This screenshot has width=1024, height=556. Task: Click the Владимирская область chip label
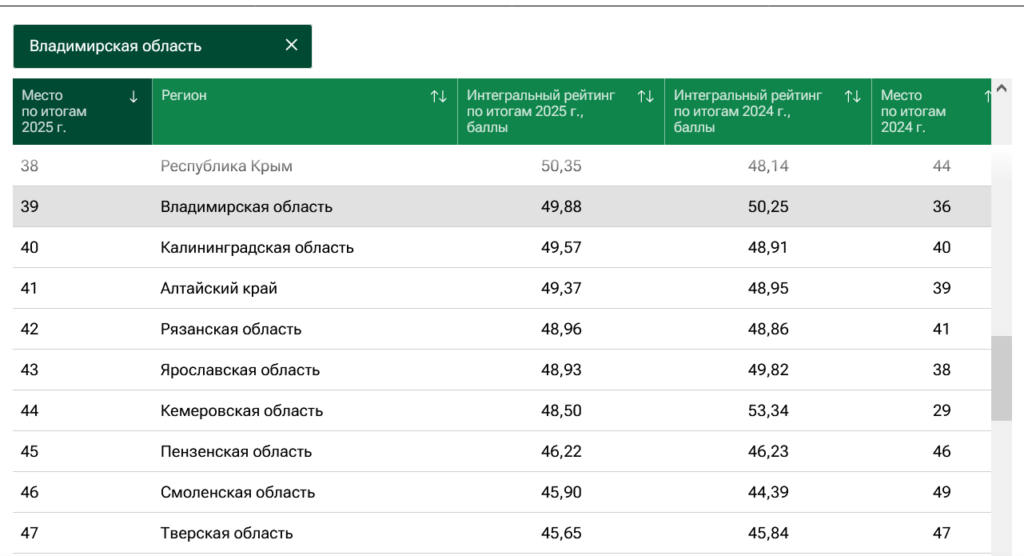tap(116, 46)
